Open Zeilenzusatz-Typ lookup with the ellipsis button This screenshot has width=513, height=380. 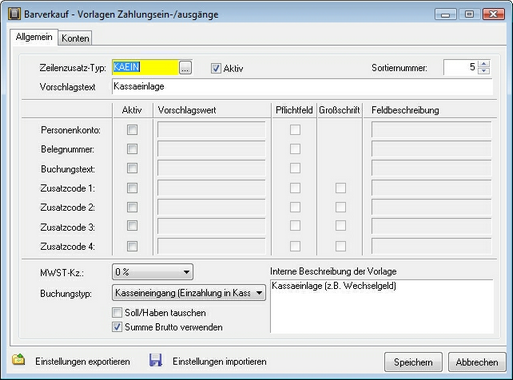coord(185,68)
